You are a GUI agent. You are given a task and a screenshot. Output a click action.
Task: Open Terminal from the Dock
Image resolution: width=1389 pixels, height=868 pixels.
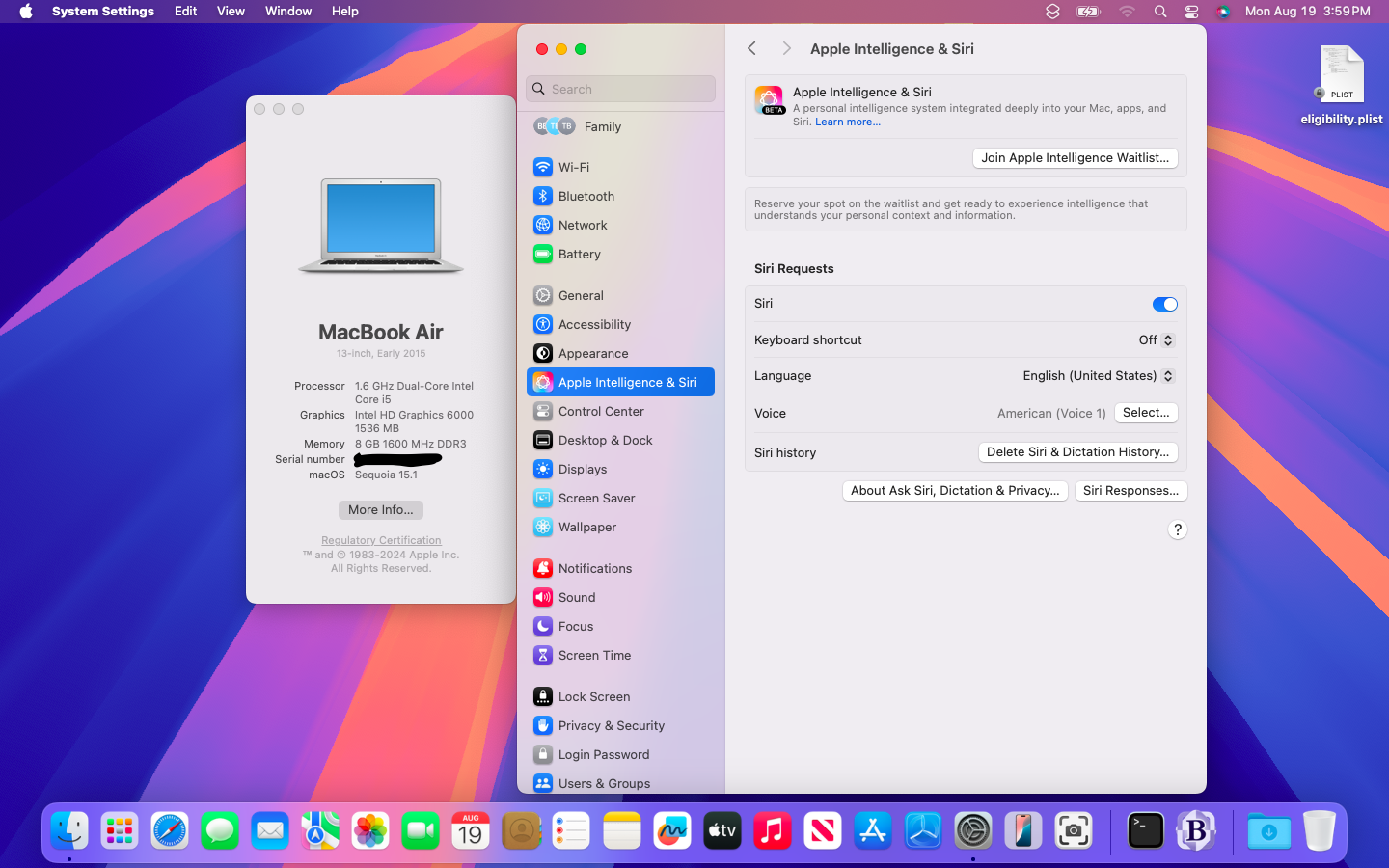coord(1145,830)
